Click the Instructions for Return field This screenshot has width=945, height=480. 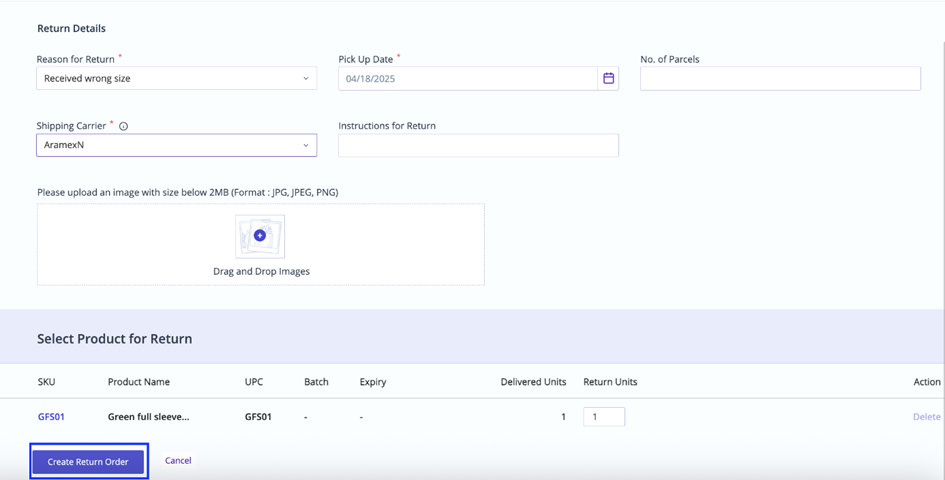(479, 145)
